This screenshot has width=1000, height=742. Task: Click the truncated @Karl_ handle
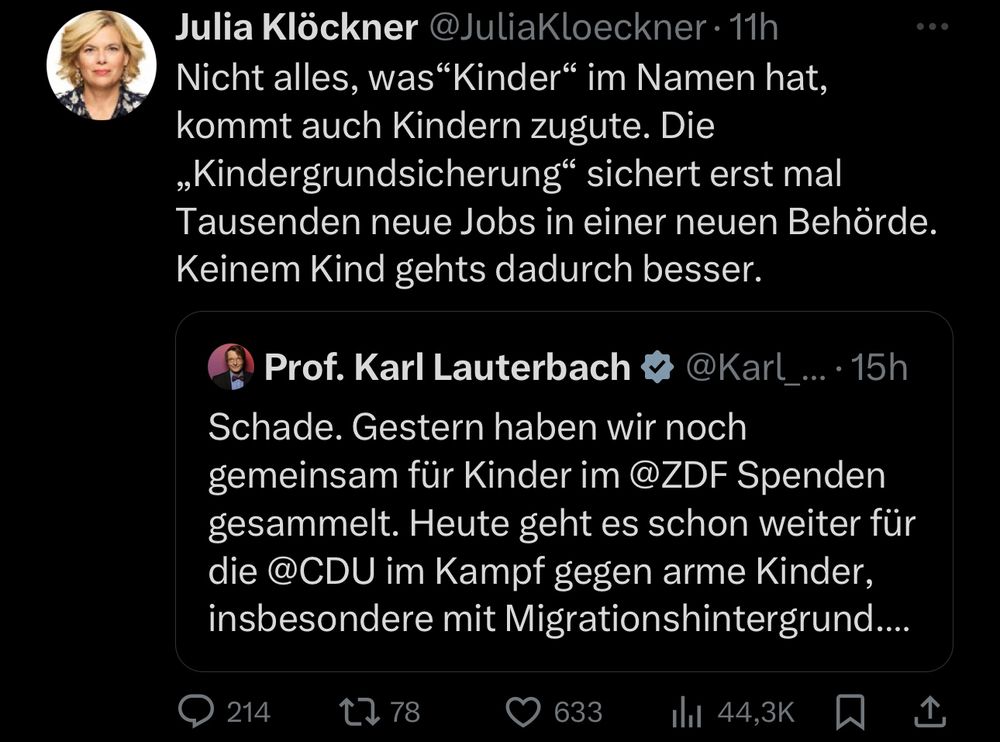pyautogui.click(x=756, y=367)
